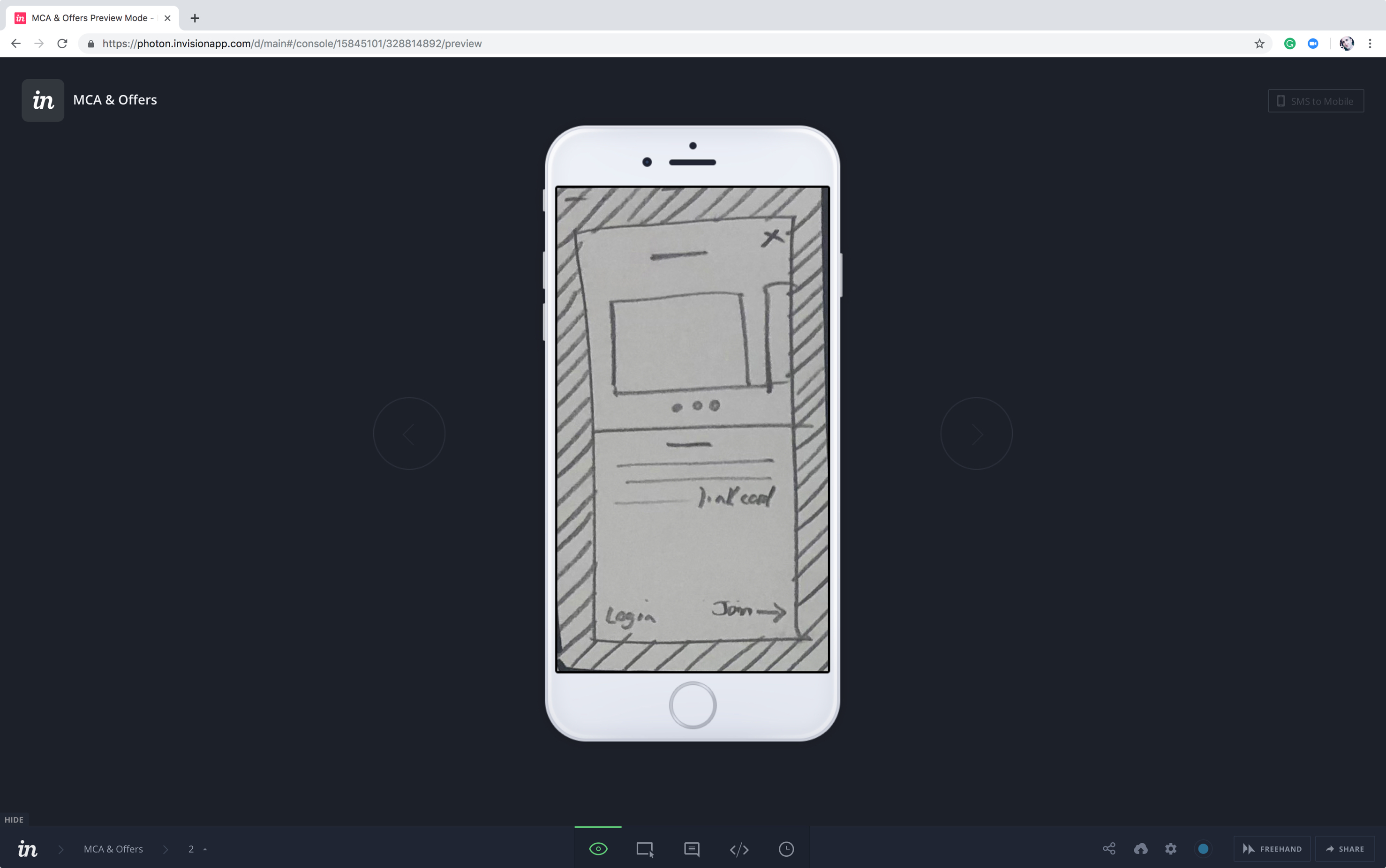Click the cloud download icon
This screenshot has width=1386, height=868.
[x=1140, y=848]
